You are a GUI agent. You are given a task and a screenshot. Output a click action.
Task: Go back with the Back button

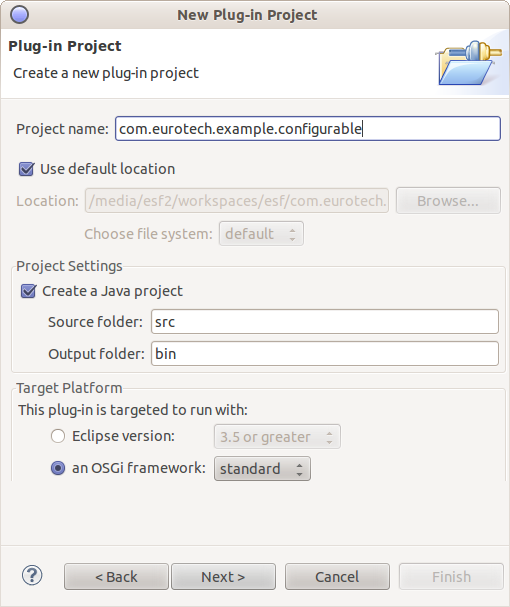click(116, 577)
